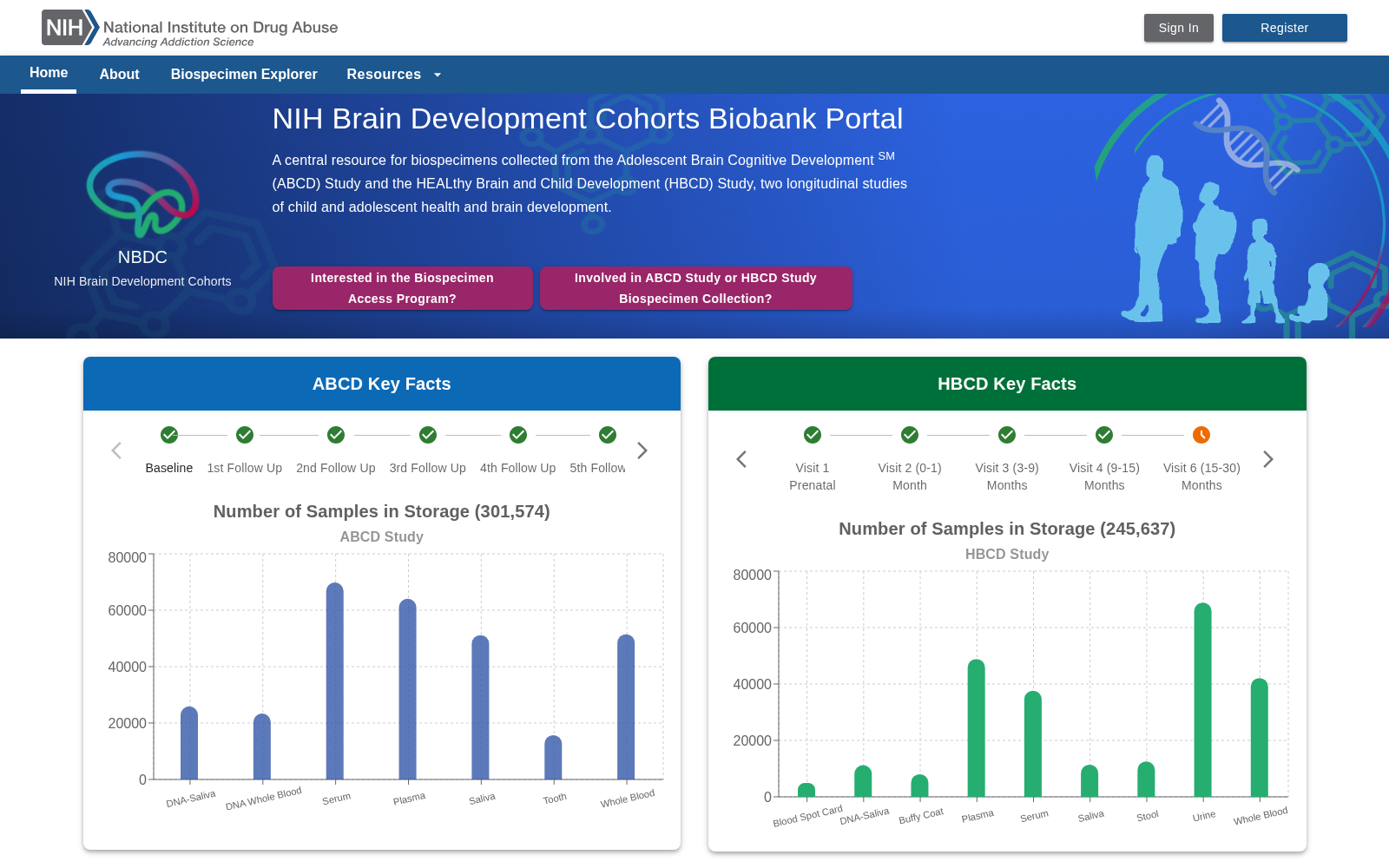This screenshot has width=1389, height=868.
Task: Click the Visit 3 (3-9) Months label
Action: tap(1007, 477)
